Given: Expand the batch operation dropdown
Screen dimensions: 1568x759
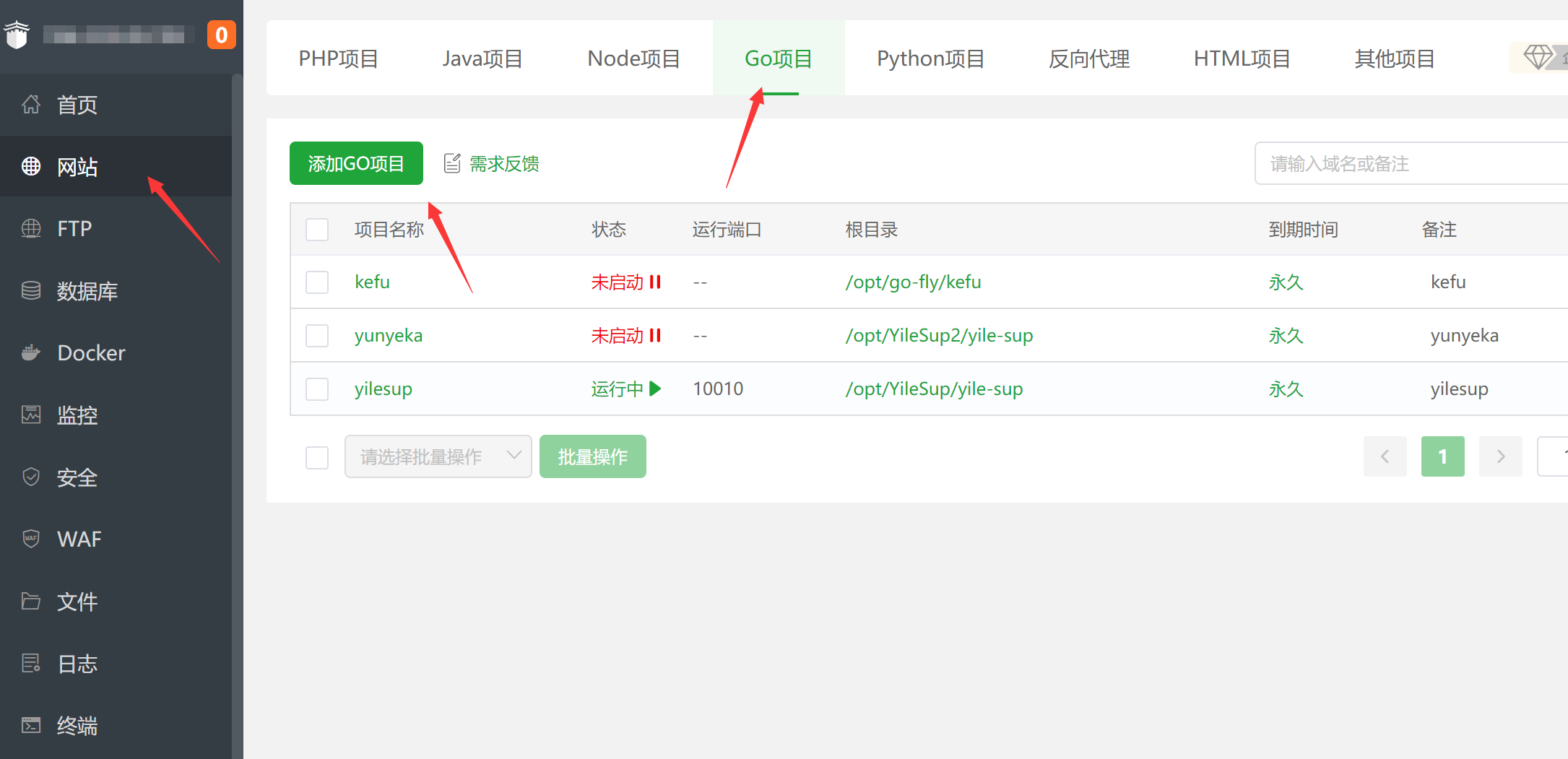Looking at the screenshot, I should point(438,456).
